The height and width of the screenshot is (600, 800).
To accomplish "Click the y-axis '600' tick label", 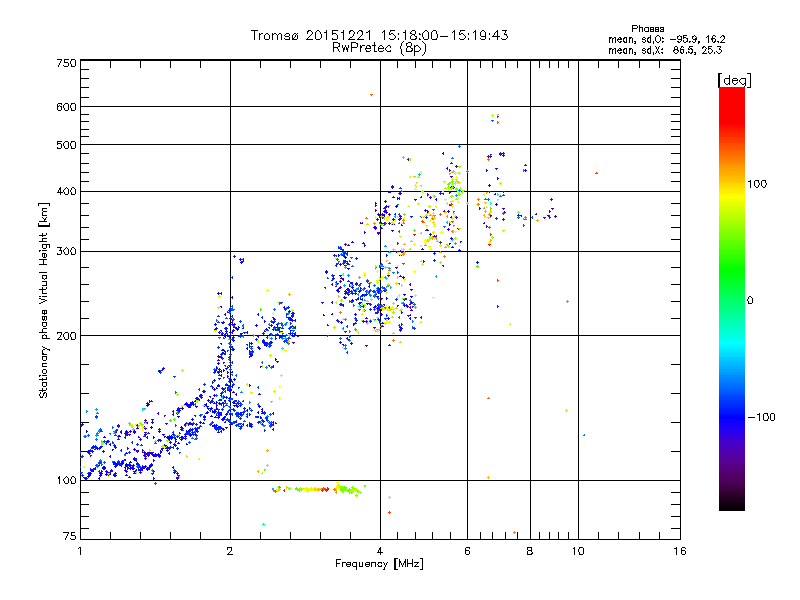I will coord(66,107).
